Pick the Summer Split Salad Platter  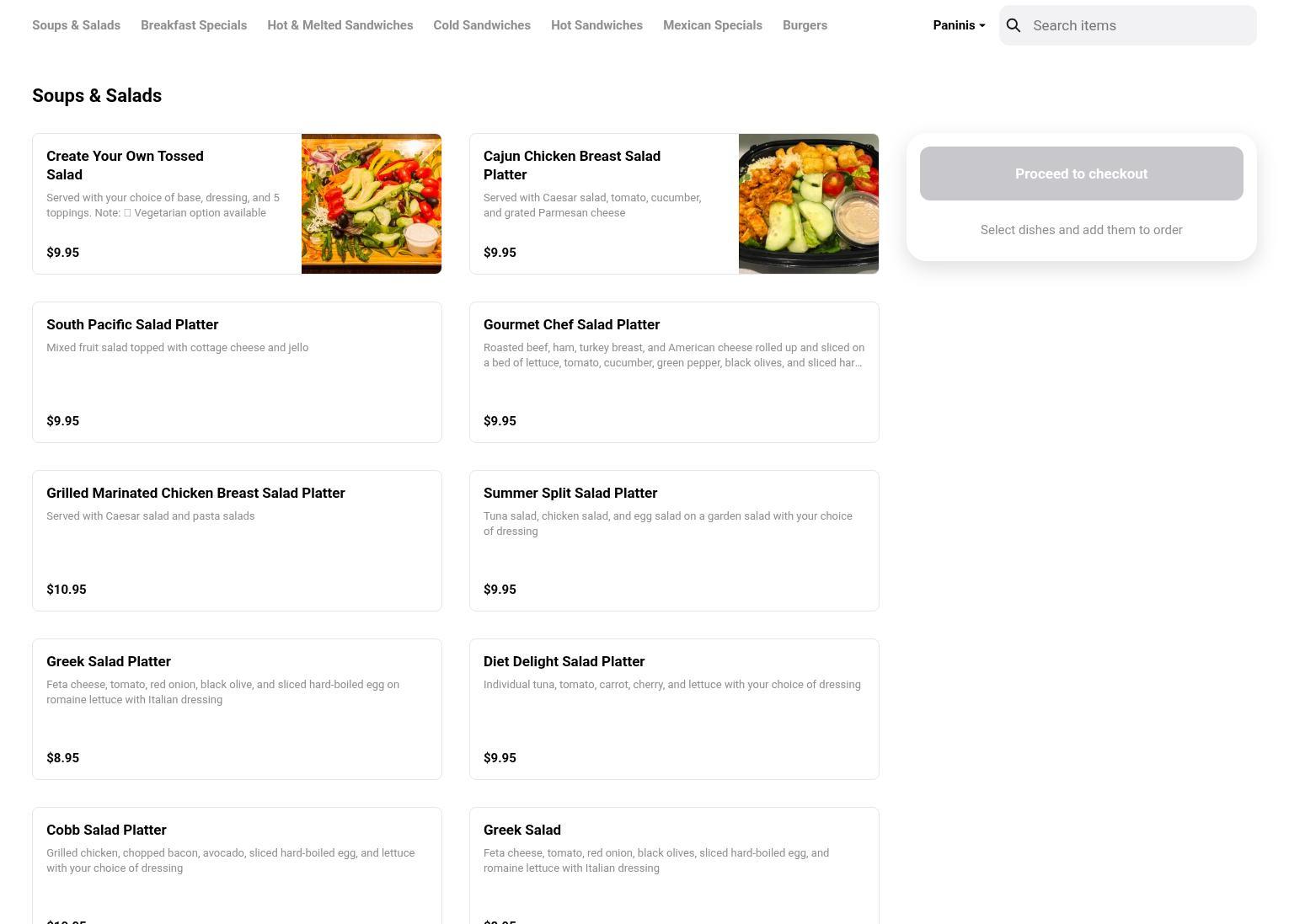pyautogui.click(x=674, y=541)
